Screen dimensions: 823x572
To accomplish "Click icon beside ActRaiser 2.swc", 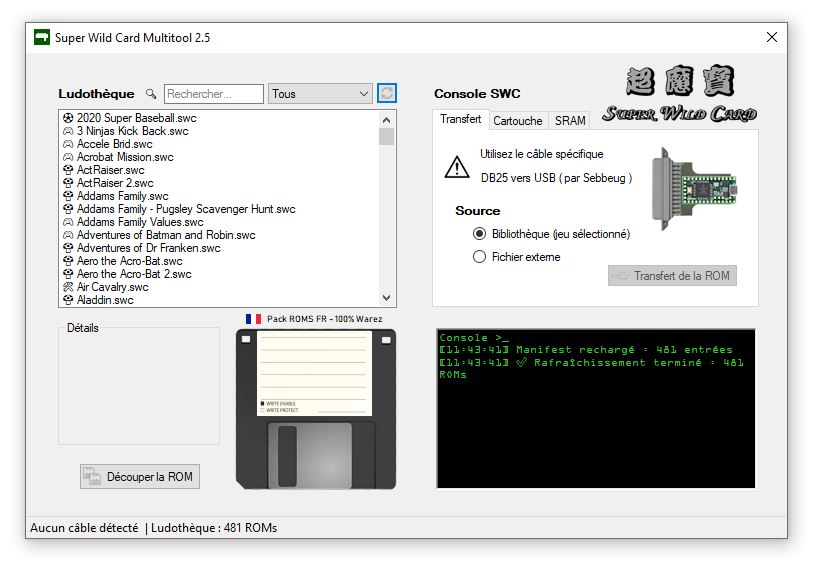I will (68, 183).
